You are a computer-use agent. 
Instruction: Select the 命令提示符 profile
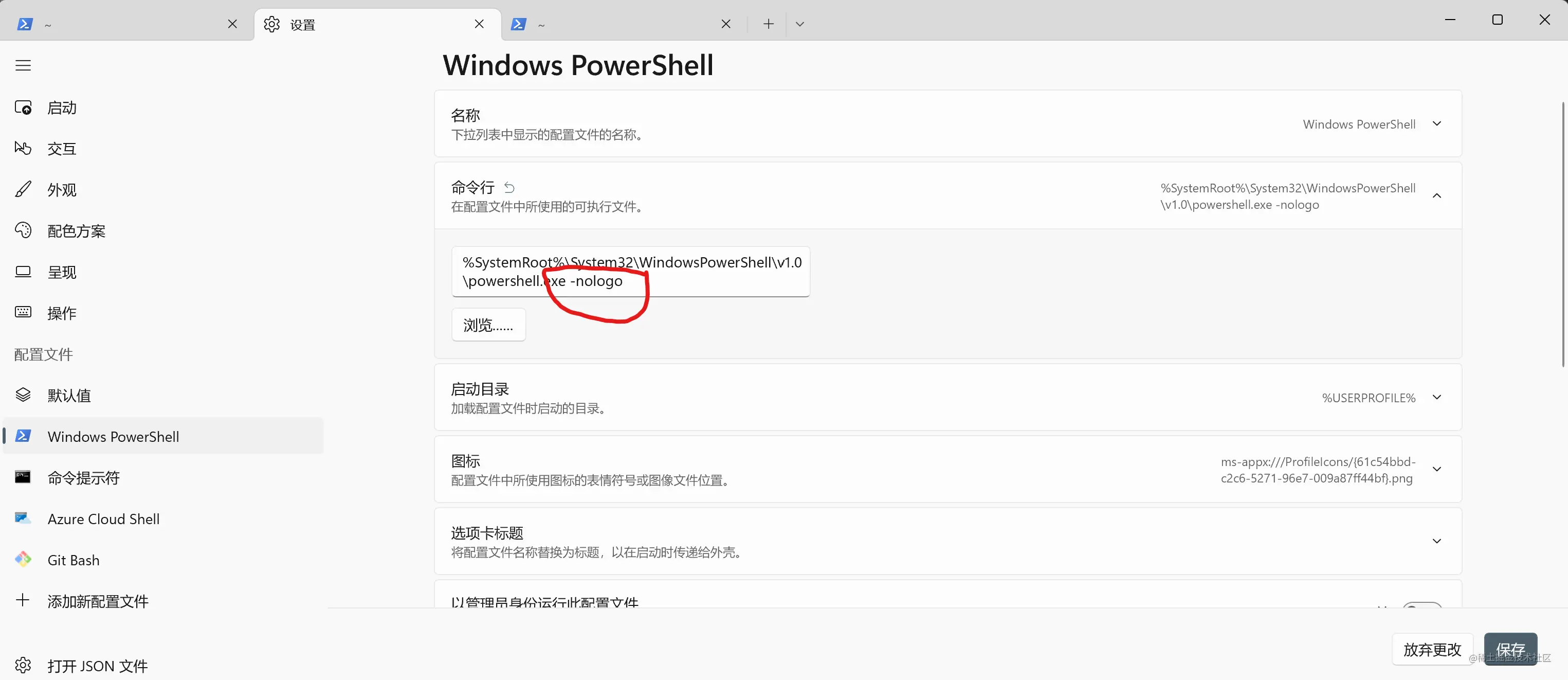163,477
